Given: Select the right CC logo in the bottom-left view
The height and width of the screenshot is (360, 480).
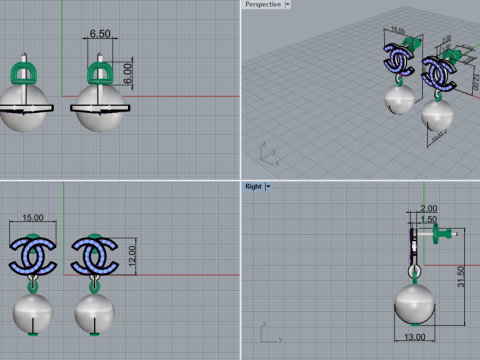Looking at the screenshot, I should [x=94, y=256].
